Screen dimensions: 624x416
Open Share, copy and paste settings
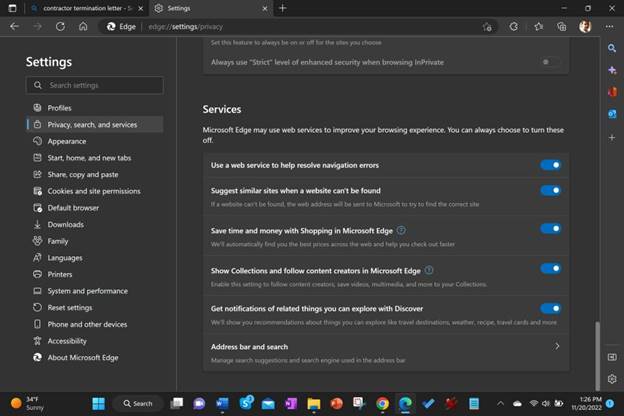tap(95, 175)
